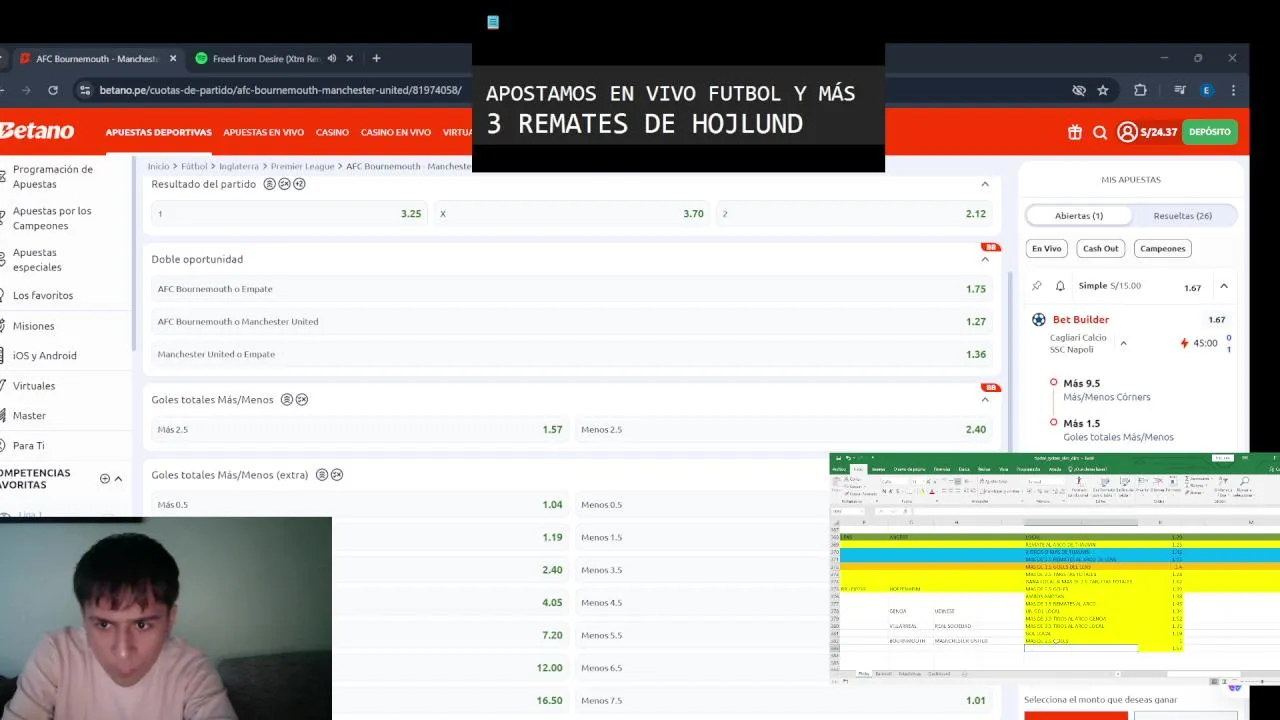Screen dimensions: 1280x720
Task: Click the crossed-out eye icon in the address bar
Action: tap(1079, 90)
